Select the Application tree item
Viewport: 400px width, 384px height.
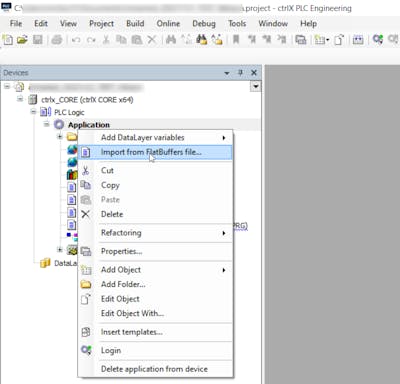(89, 125)
